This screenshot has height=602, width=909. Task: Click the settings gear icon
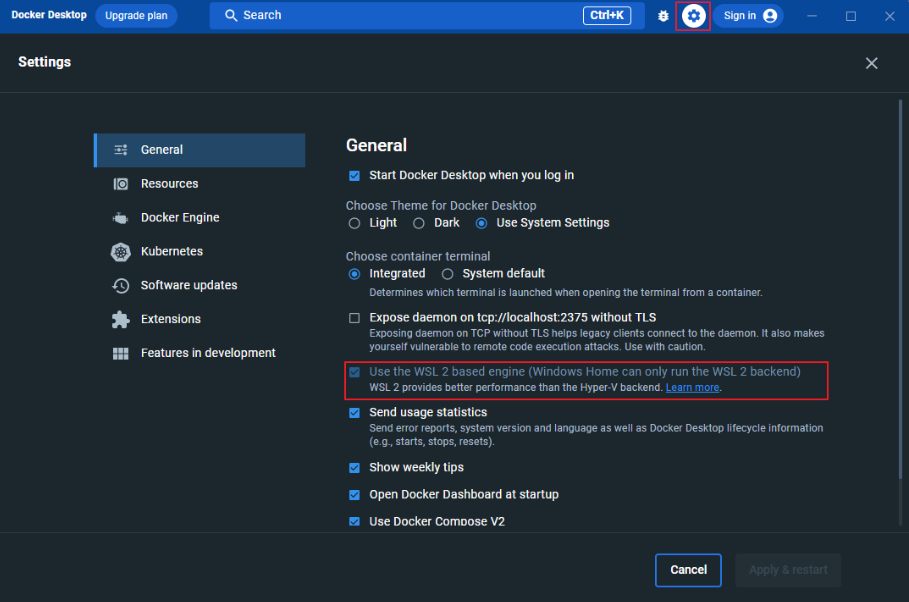tap(693, 16)
